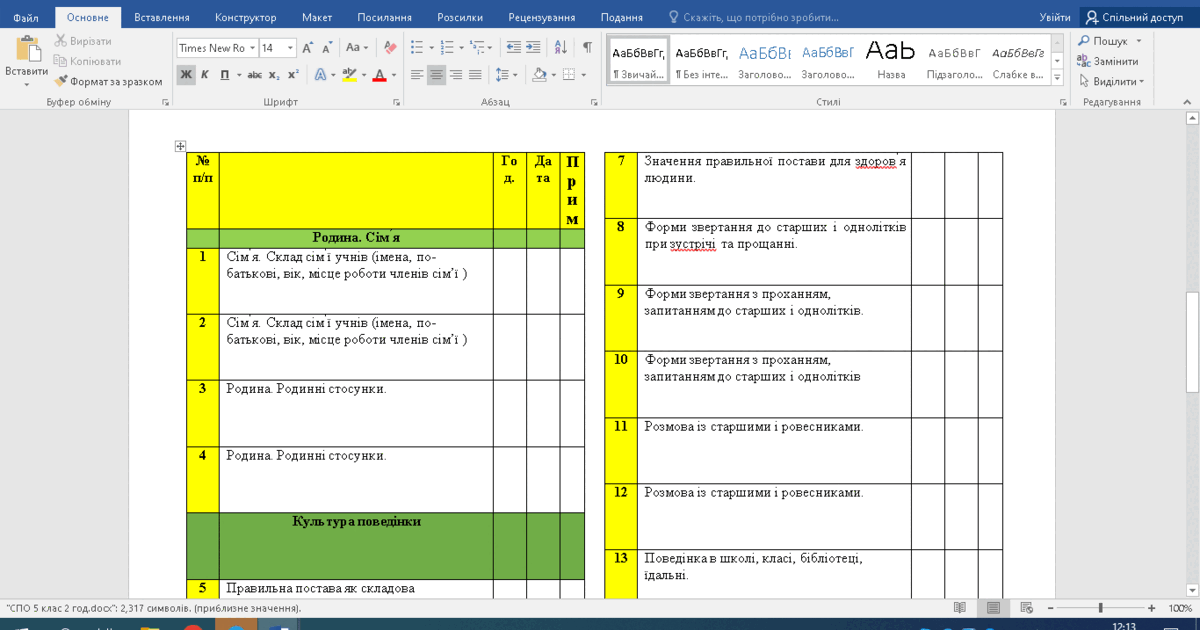This screenshot has height=630, width=1200.
Task: Open the Styles (Стилі) pane launcher
Action: pyautogui.click(x=1062, y=102)
